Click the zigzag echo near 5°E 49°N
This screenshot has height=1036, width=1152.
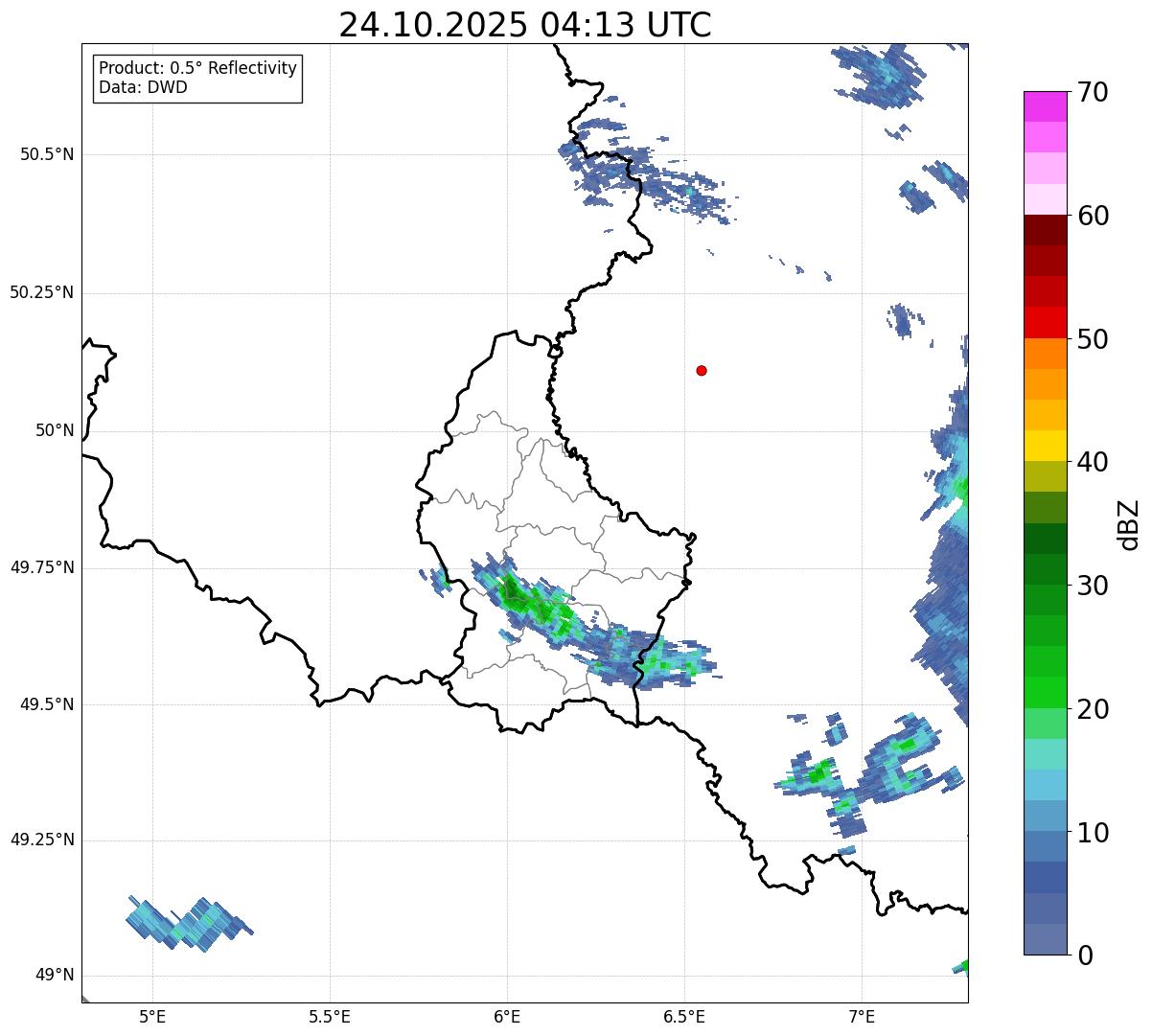point(189,923)
